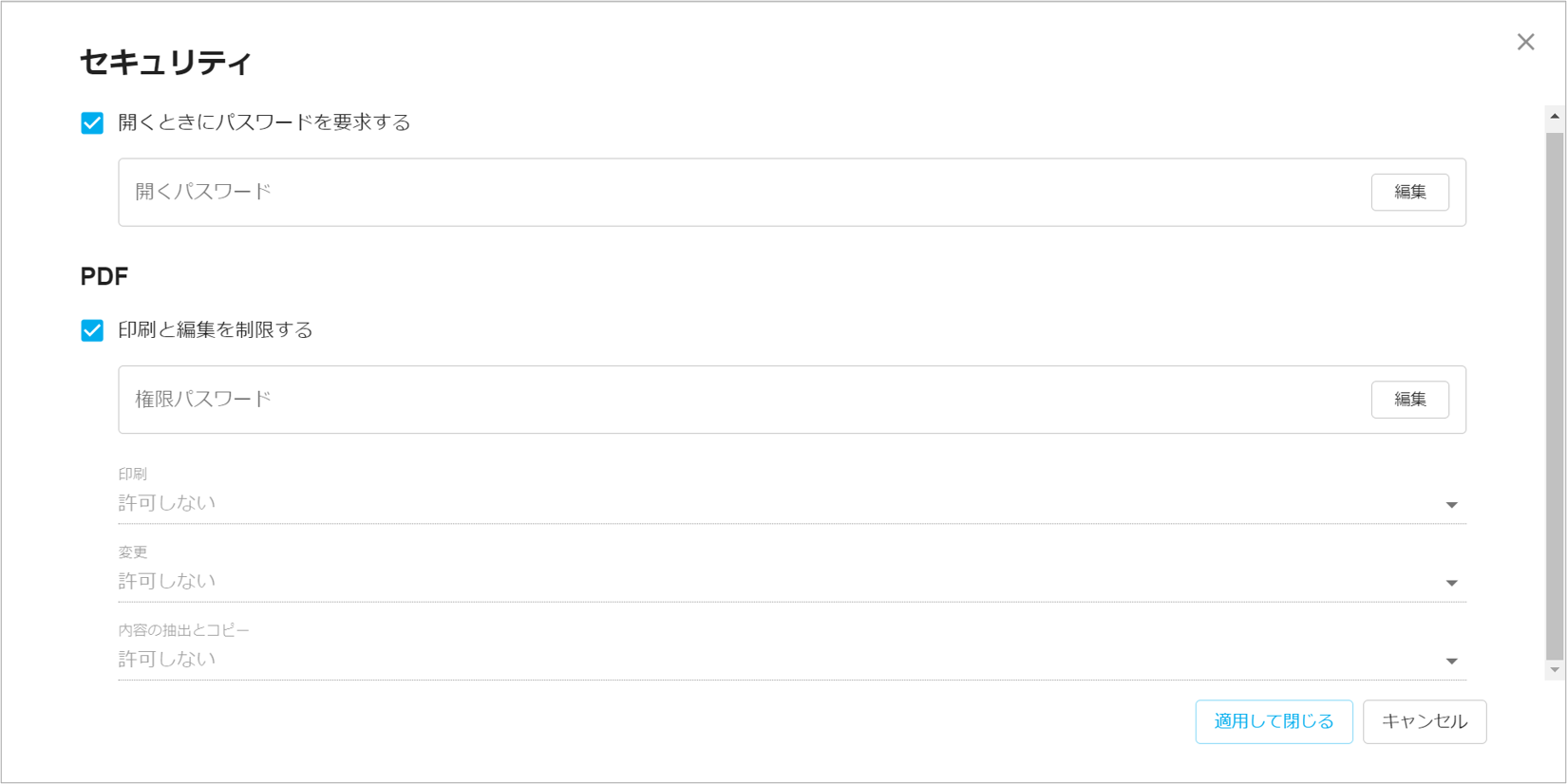Click the triangle arrow of 内容の抽出とコピー dropdown
1567x784 pixels.
(1451, 661)
